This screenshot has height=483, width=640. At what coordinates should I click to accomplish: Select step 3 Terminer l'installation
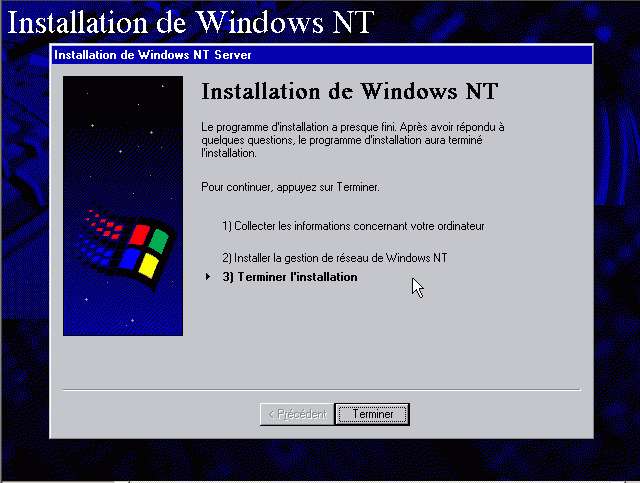click(x=290, y=277)
